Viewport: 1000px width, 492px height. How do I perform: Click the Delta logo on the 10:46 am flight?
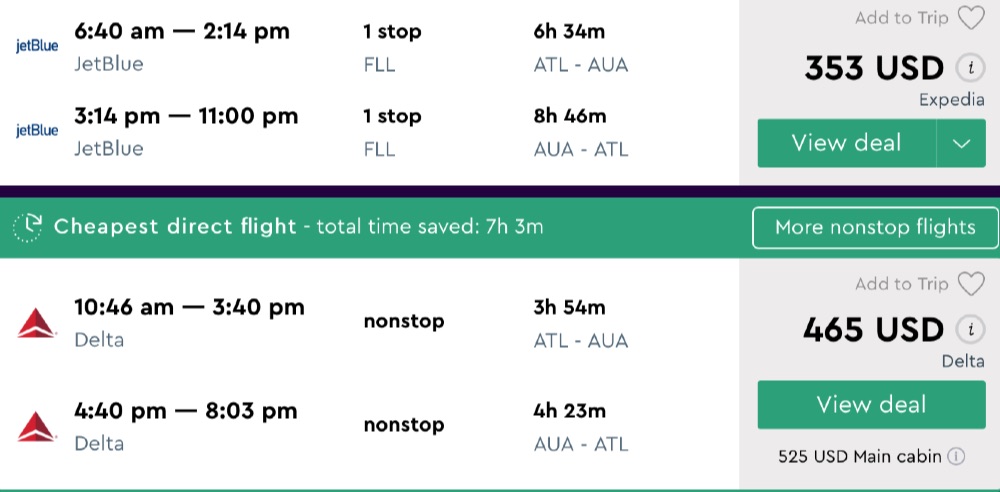tap(37, 323)
